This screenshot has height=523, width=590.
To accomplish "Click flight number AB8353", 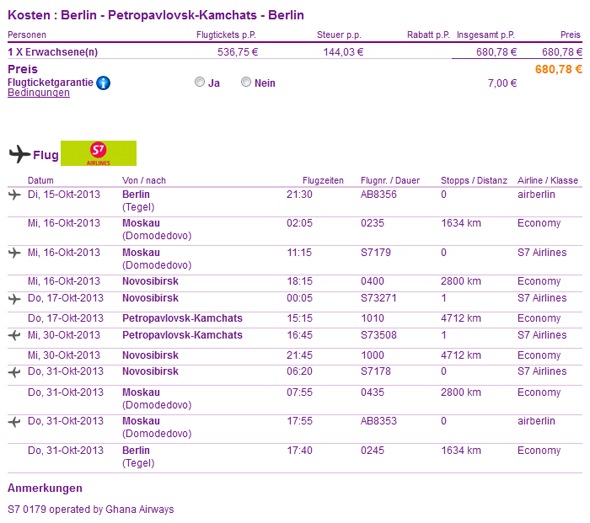I will click(379, 421).
